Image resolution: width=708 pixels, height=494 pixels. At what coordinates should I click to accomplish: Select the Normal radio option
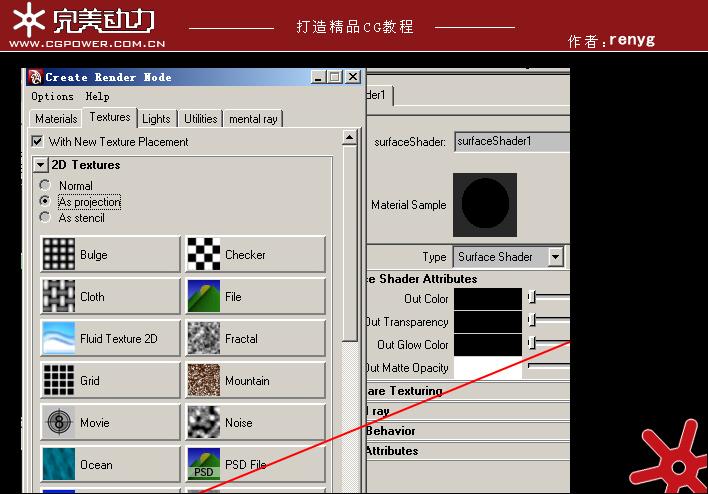pos(45,185)
